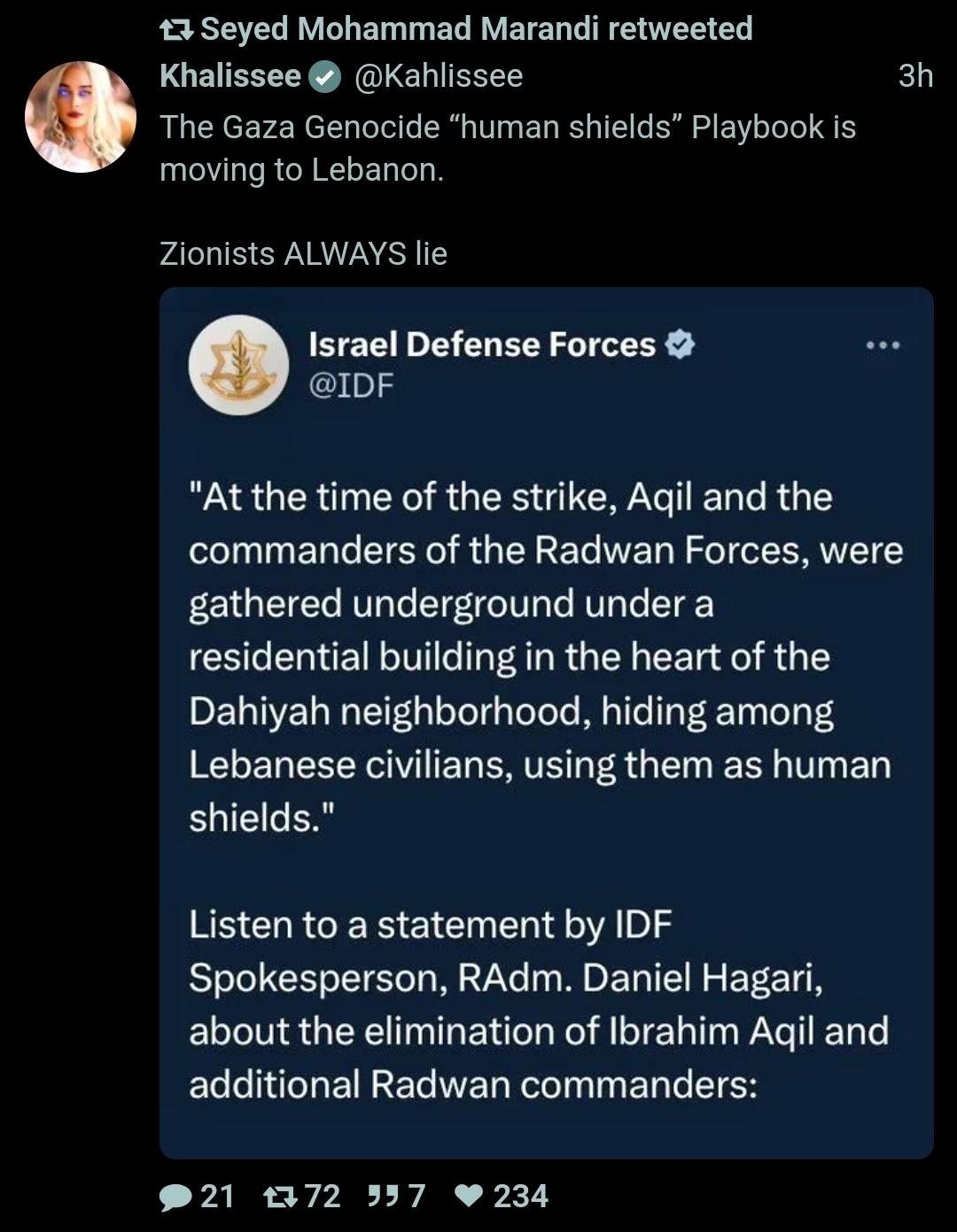Screen dimensions: 957x1232
Task: Open Khalissee's profile picture
Action: pos(81,116)
